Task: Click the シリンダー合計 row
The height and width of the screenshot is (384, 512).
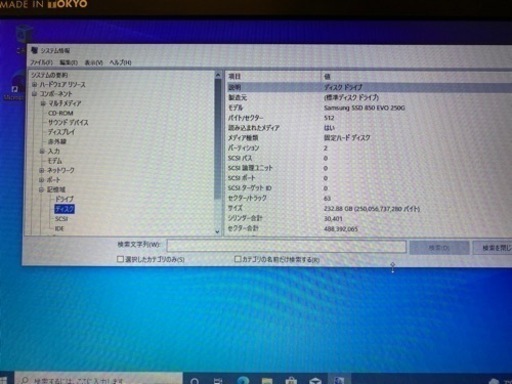Action: coord(369,219)
